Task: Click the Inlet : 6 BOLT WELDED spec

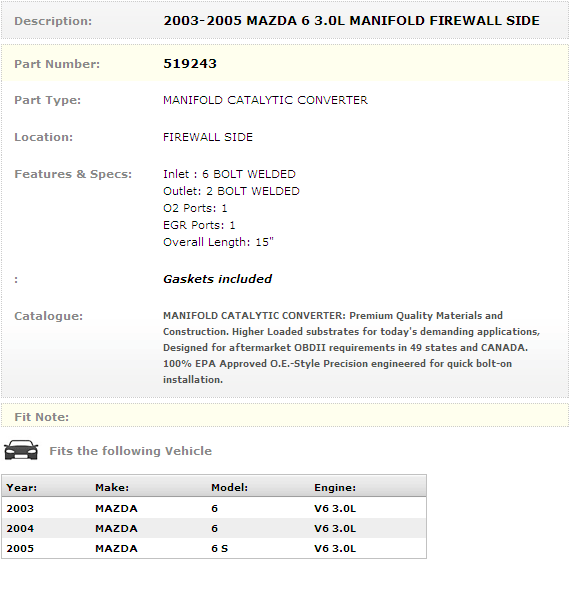Action: pos(229,174)
